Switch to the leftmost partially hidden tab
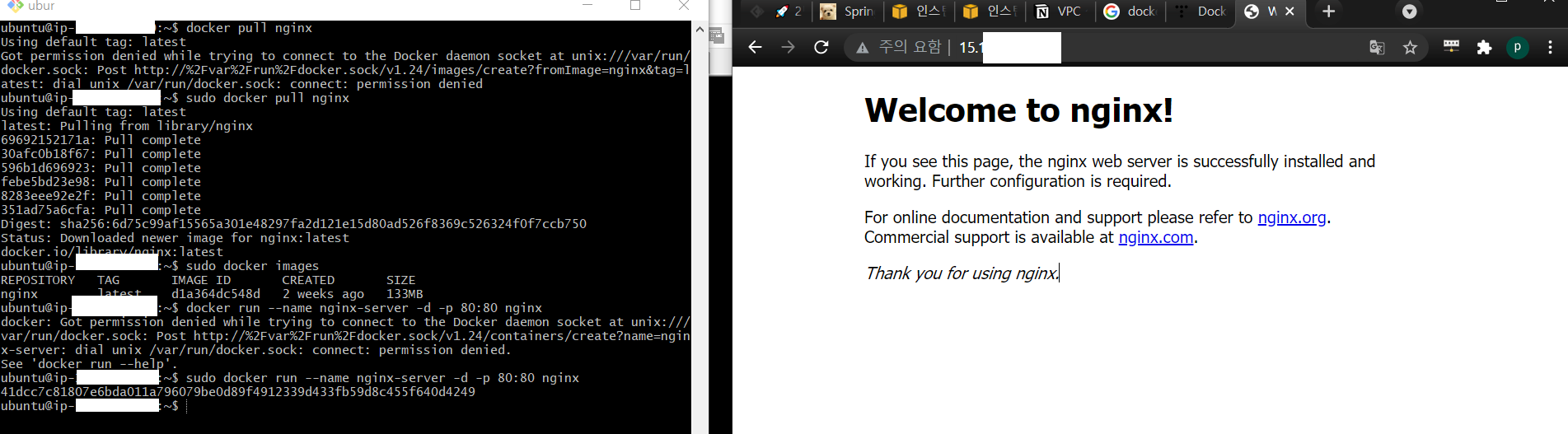1568x434 pixels. 756,12
